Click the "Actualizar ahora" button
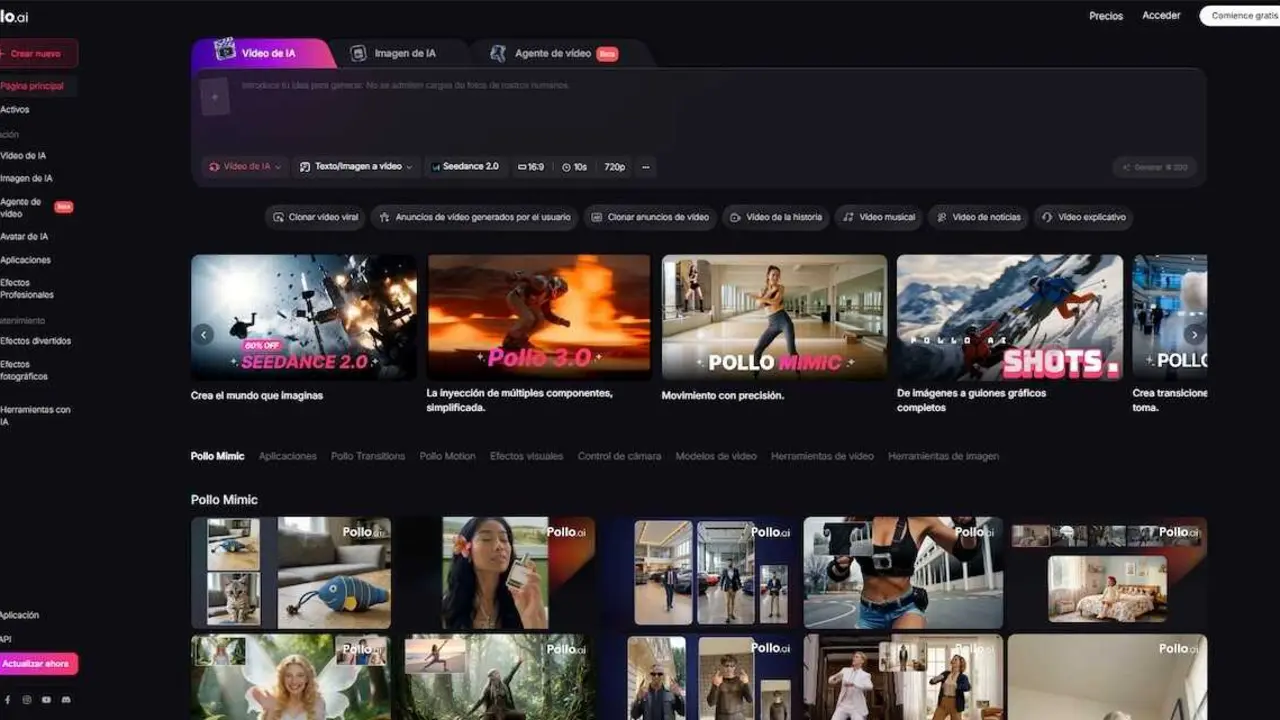 [36, 663]
